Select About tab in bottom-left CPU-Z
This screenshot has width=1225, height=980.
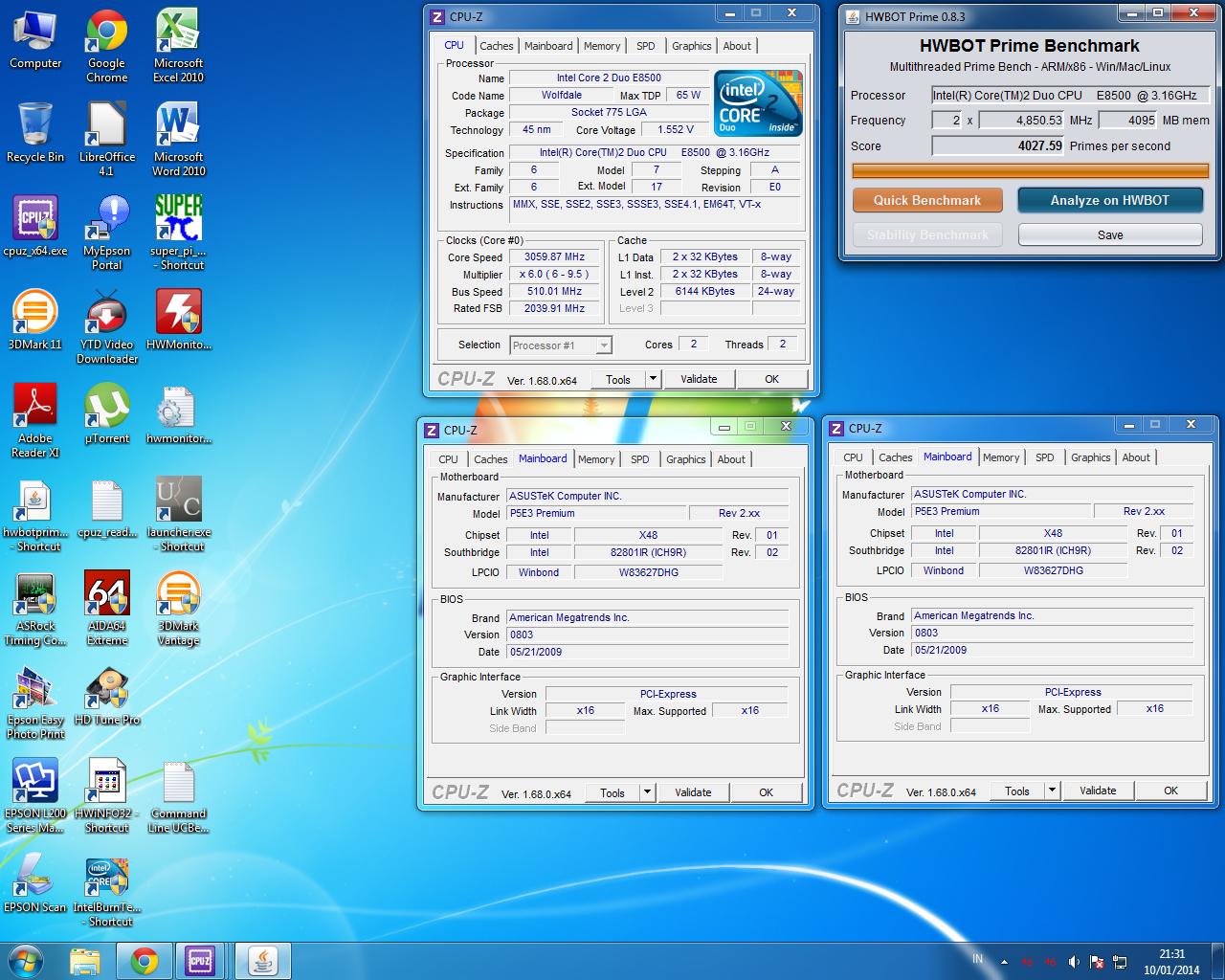click(x=731, y=459)
